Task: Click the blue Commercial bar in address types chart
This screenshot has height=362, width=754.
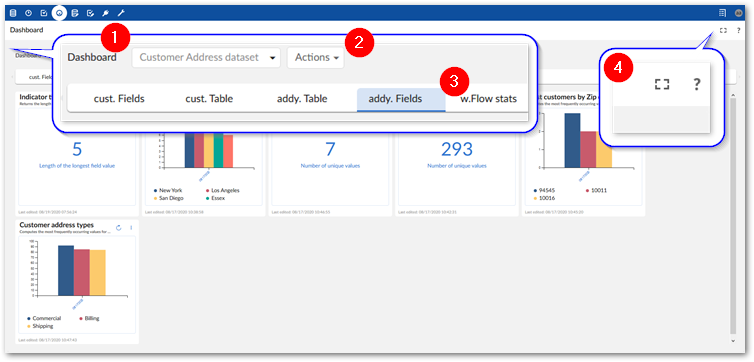Action: point(66,270)
